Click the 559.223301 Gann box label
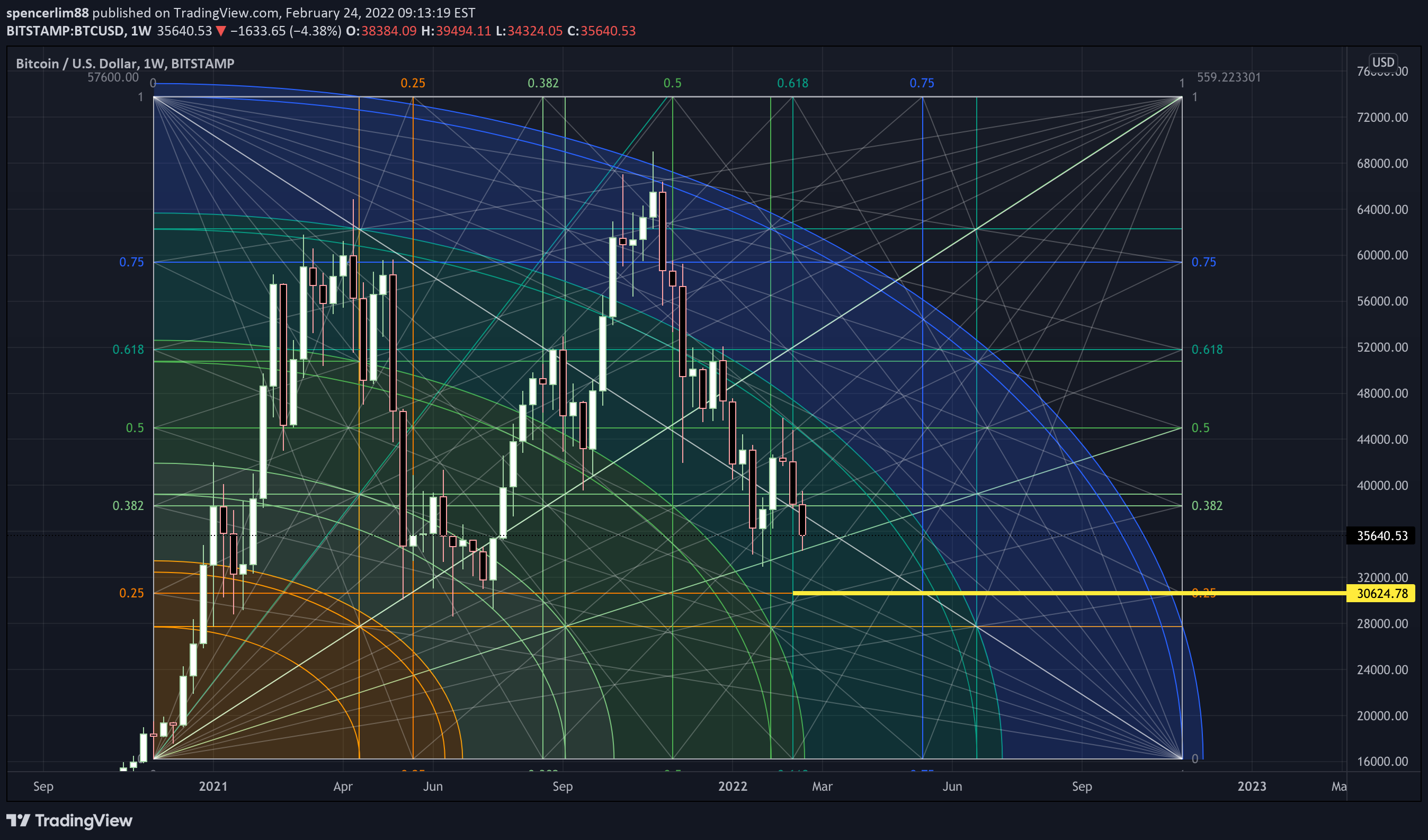The image size is (1428, 840). coord(1228,77)
